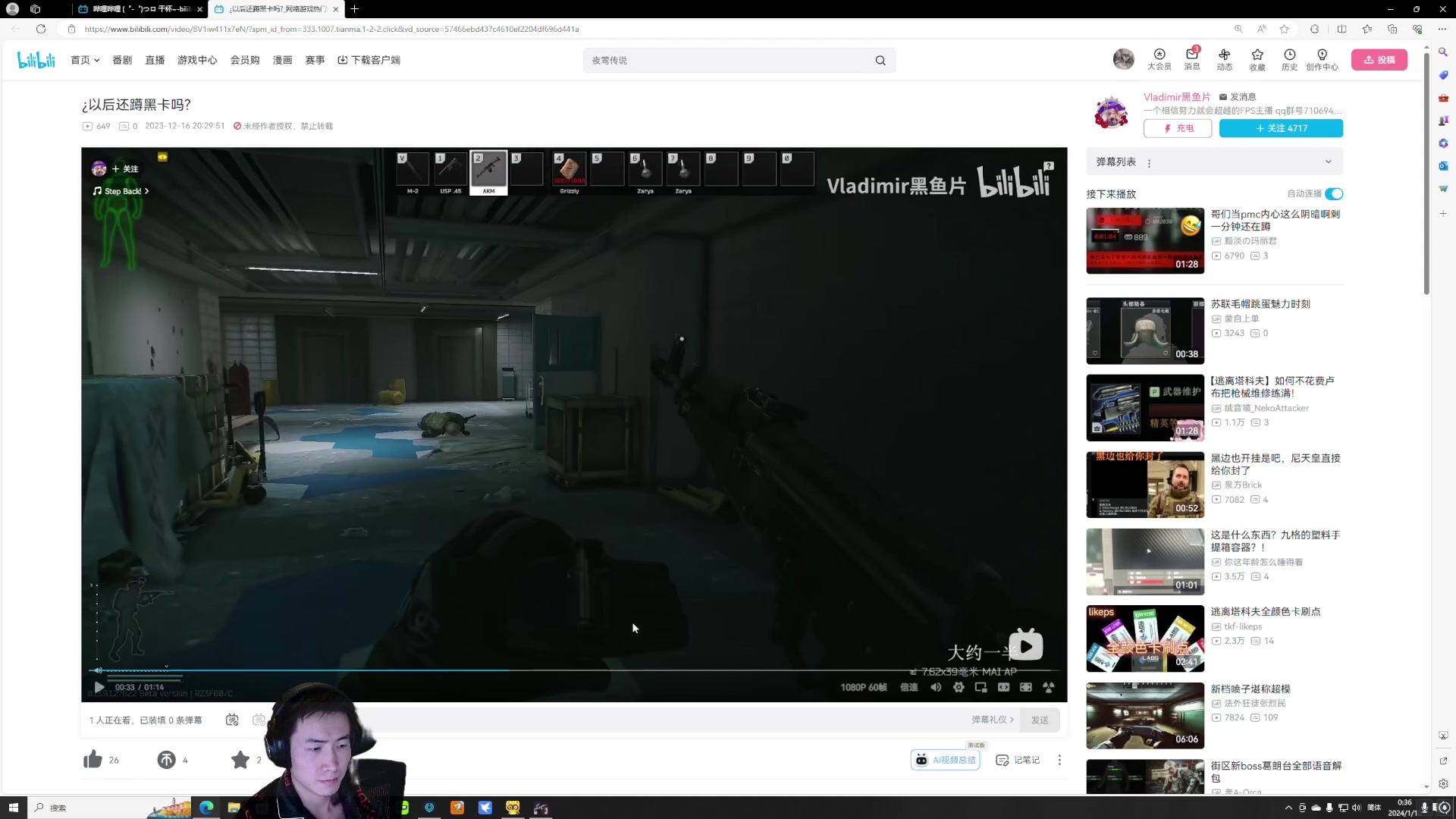Open the 收藏 favorites icon in header

click(x=1257, y=59)
